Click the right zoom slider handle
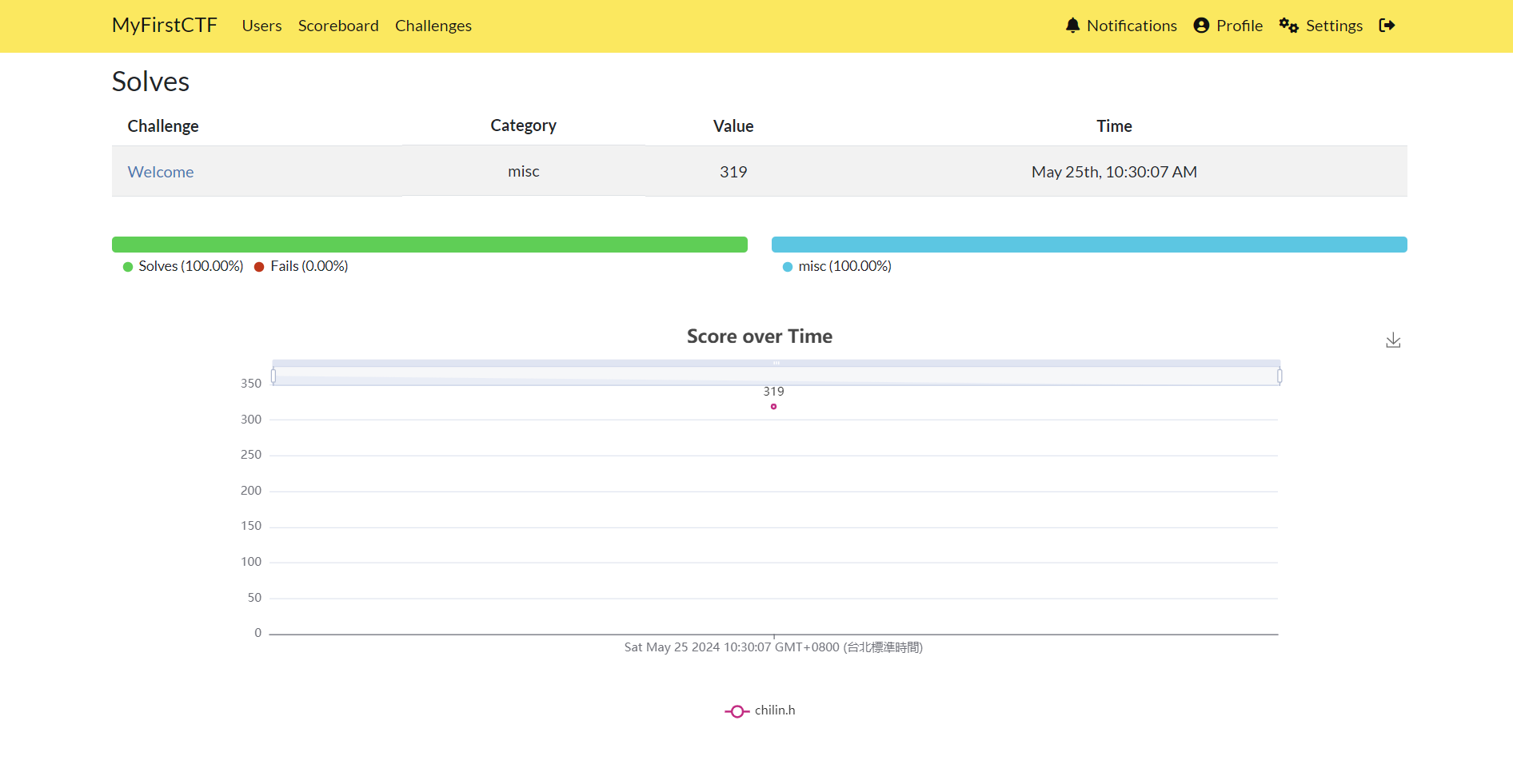Screen dimensions: 1513x784 pyautogui.click(x=1279, y=376)
